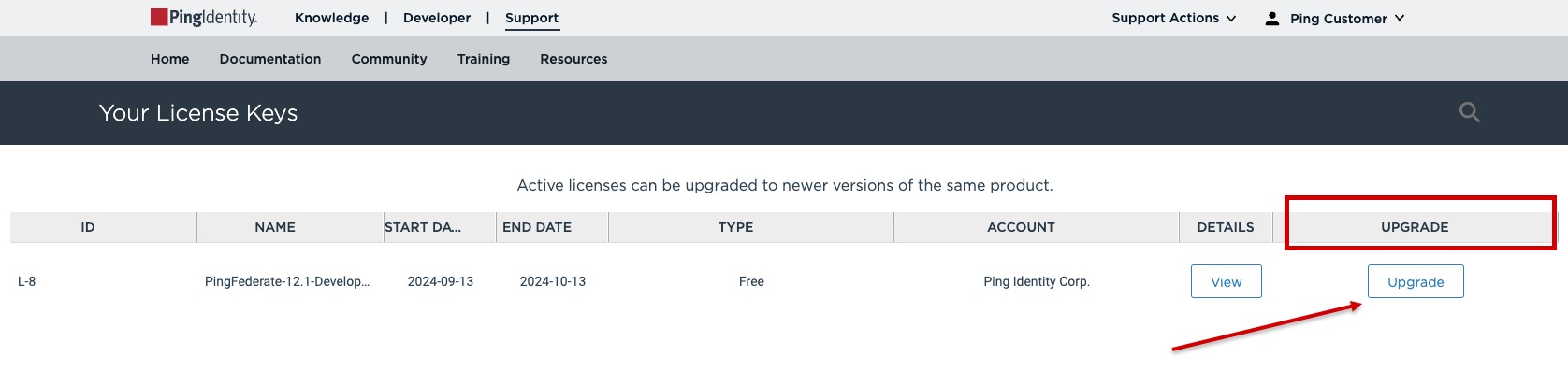Expand the Support Actions dropdown
This screenshot has width=1568, height=371.
pyautogui.click(x=1174, y=18)
